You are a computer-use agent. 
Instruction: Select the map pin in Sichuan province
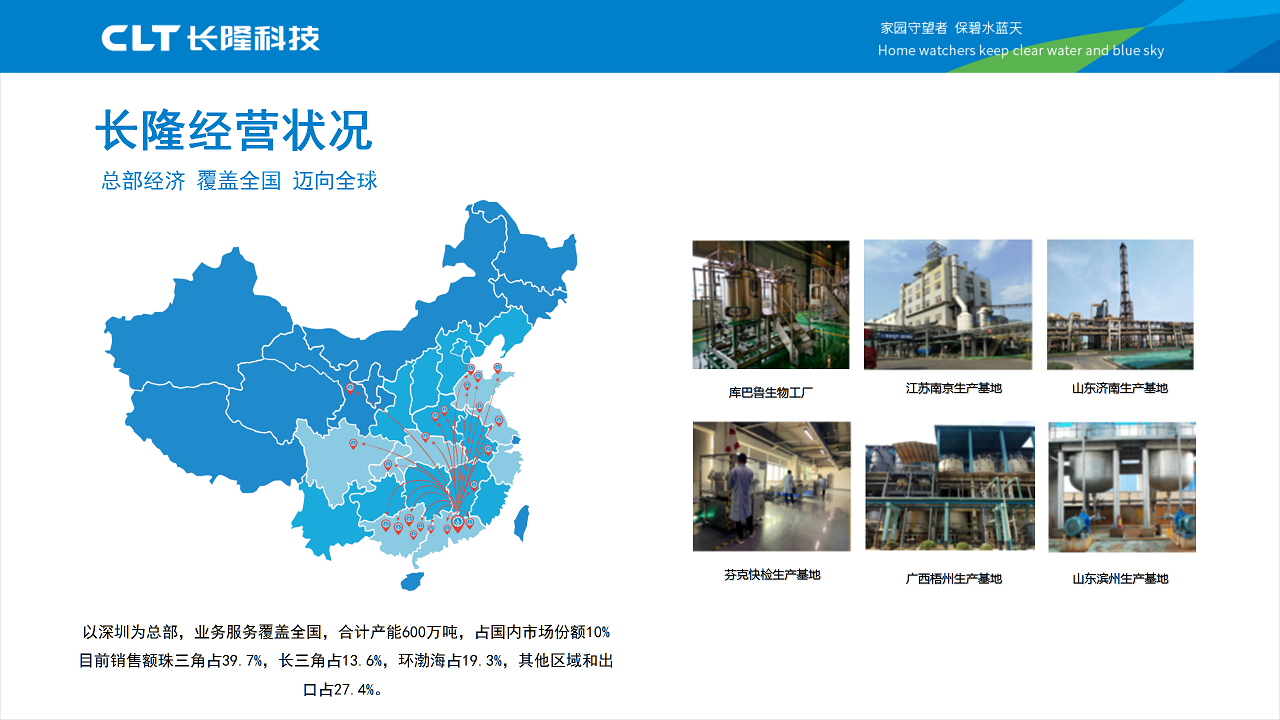pos(352,444)
